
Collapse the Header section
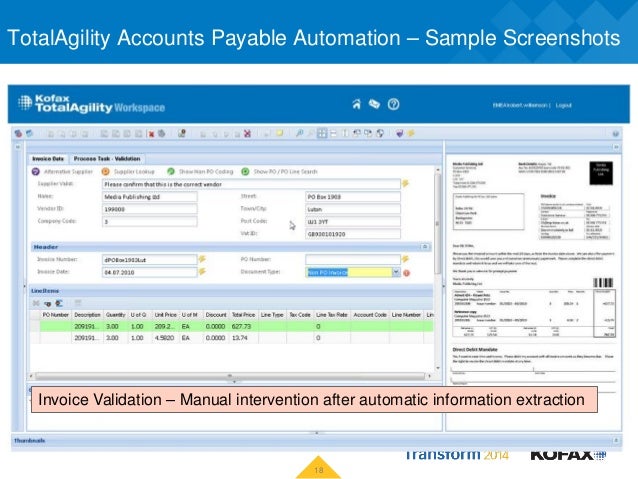(x=425, y=247)
